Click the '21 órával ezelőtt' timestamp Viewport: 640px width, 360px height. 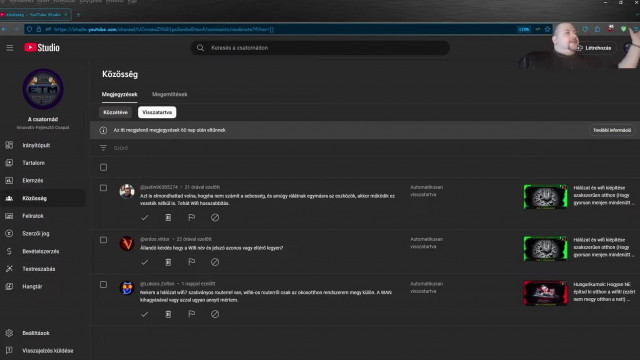[202, 187]
